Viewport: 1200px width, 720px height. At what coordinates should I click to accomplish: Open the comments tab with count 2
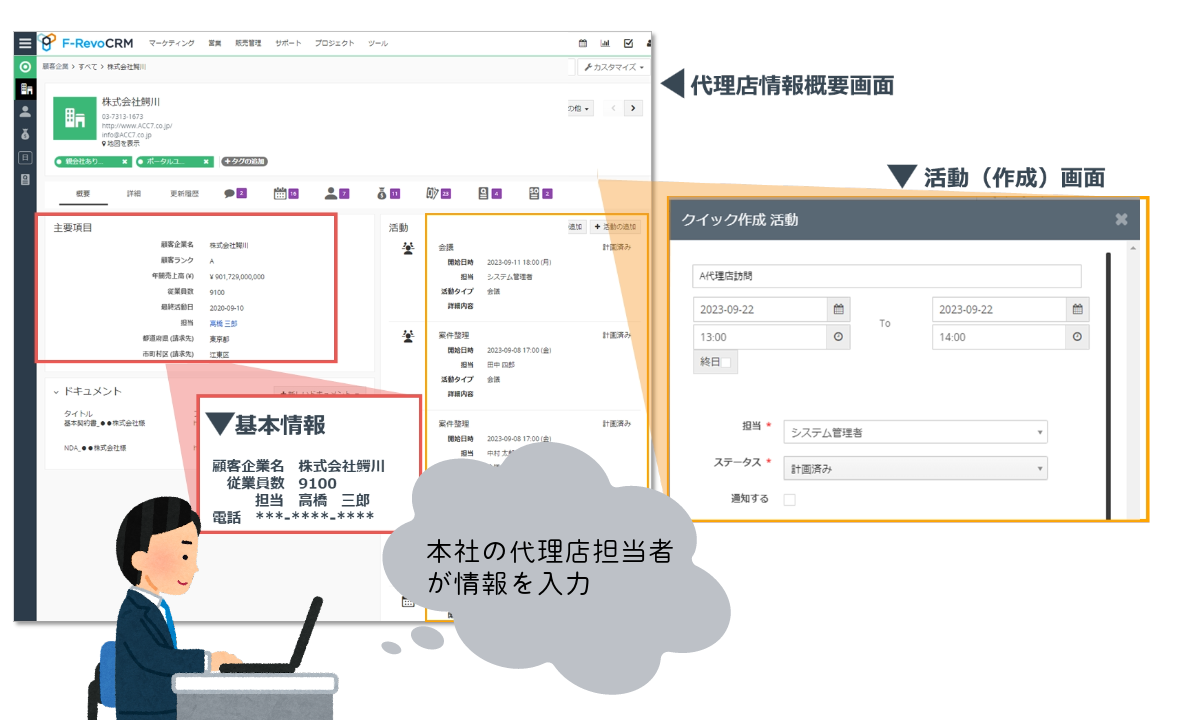(235, 193)
